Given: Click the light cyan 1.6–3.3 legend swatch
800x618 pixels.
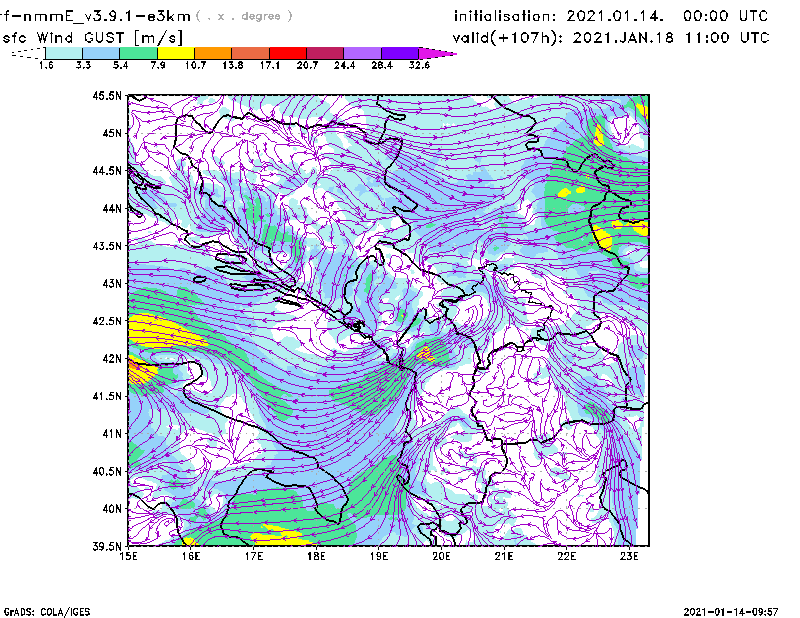Looking at the screenshot, I should point(64,53).
